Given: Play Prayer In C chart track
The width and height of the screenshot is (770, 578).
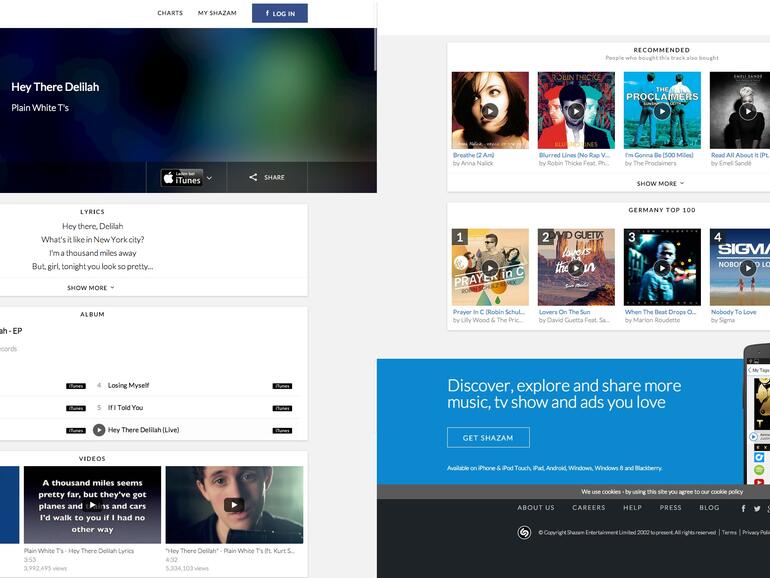Looking at the screenshot, I should tap(490, 268).
